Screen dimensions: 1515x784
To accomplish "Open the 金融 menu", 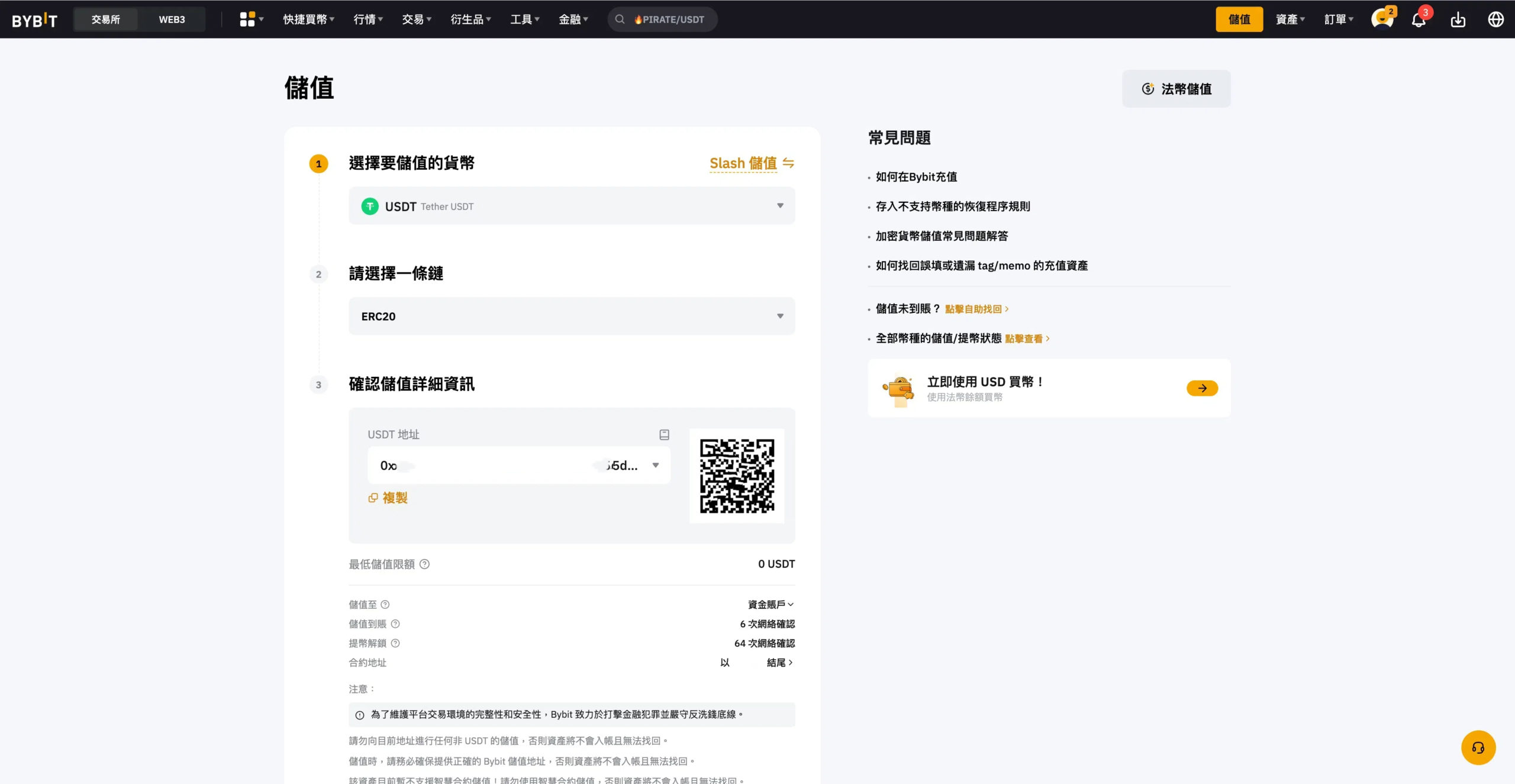I will [573, 20].
